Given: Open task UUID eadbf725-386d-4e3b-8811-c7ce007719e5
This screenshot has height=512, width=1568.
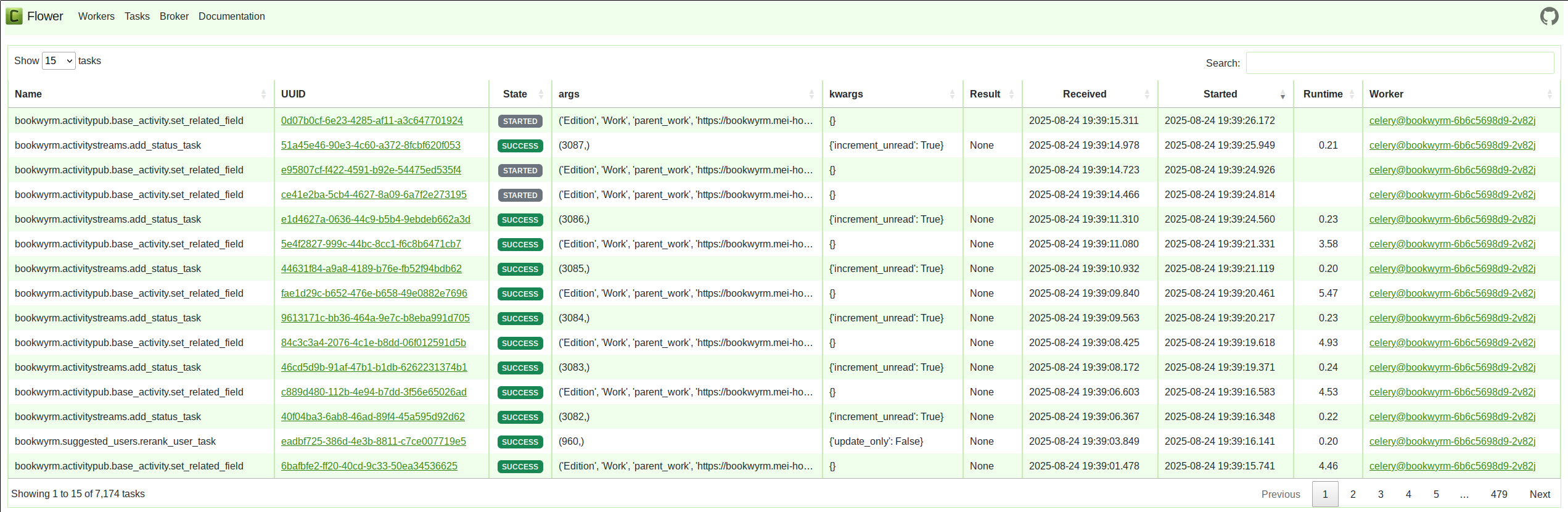Looking at the screenshot, I should pyautogui.click(x=374, y=441).
